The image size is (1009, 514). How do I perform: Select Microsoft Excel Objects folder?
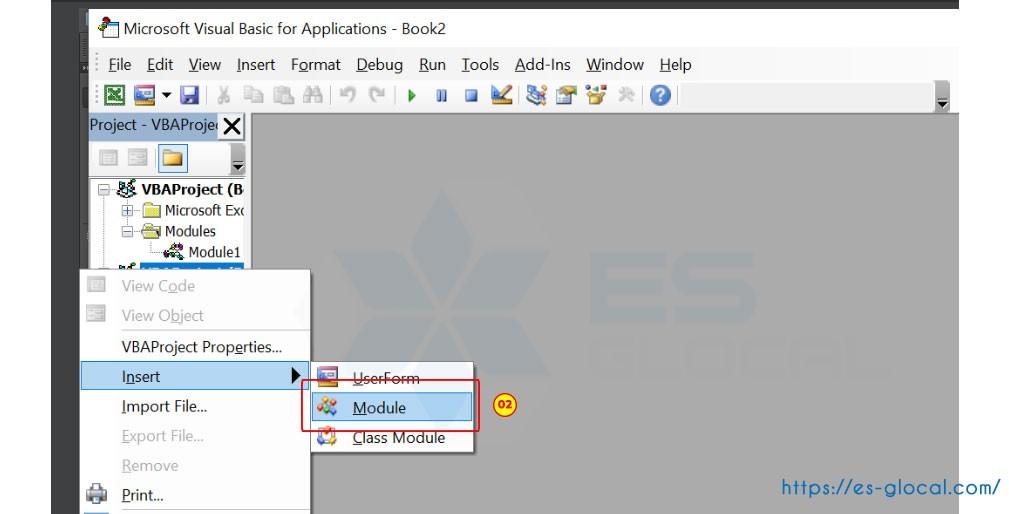[x=204, y=210]
